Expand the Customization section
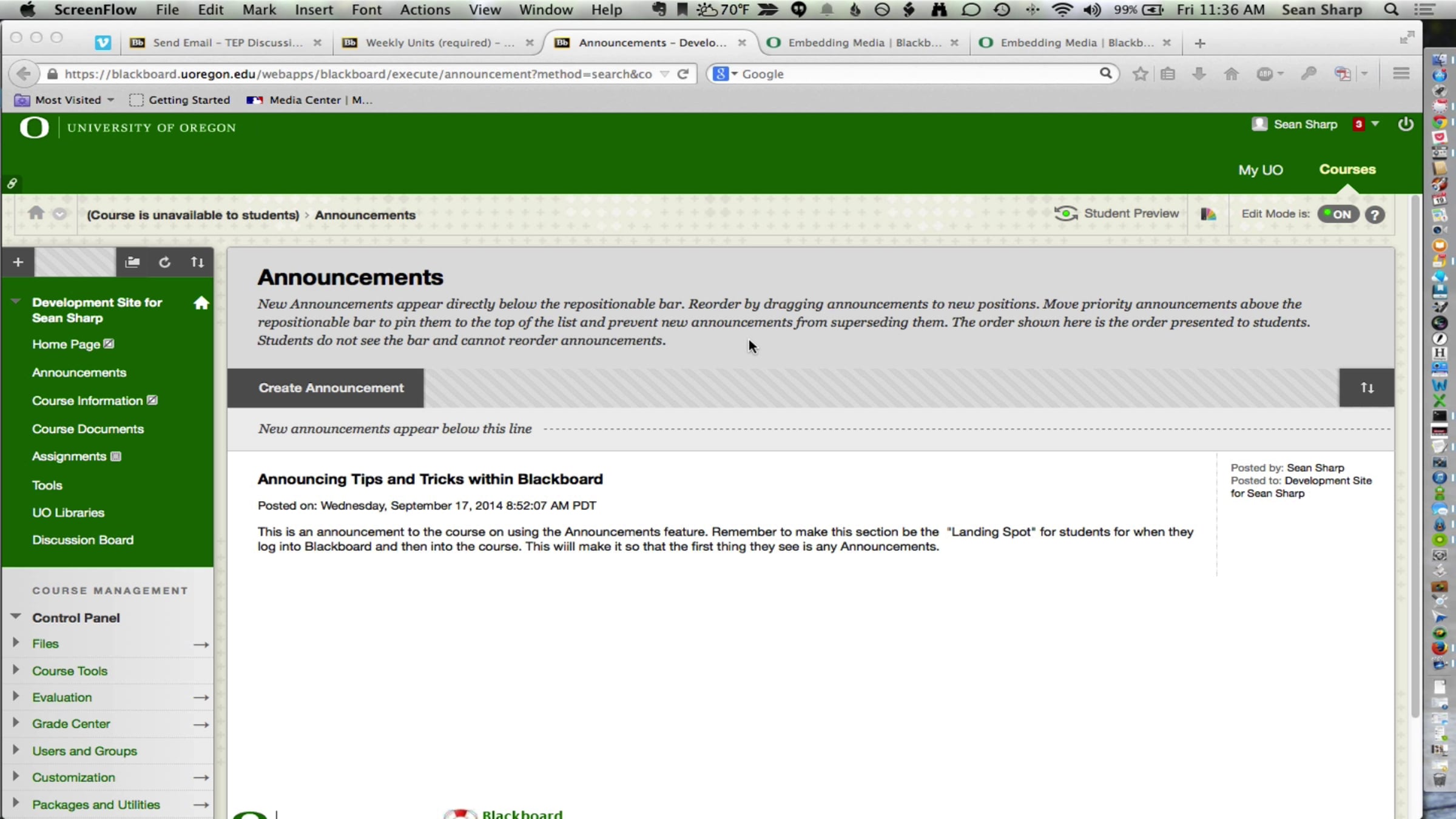1456x819 pixels. [x=16, y=777]
